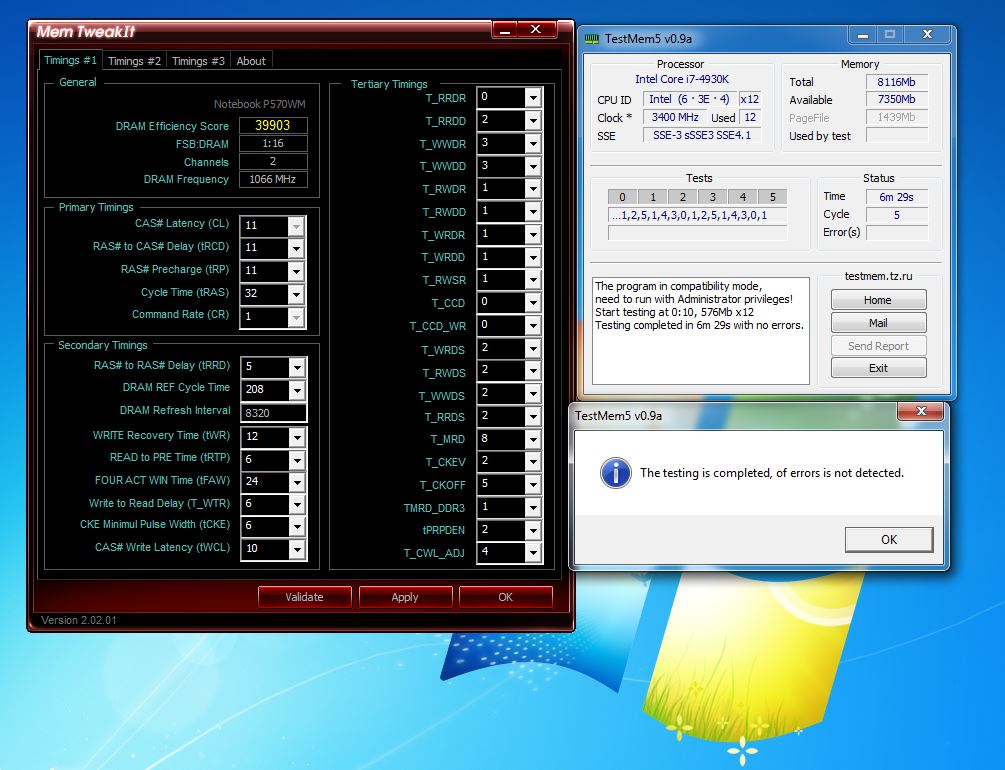Click the DRAM Refresh Interval field showing 8320

coord(274,413)
